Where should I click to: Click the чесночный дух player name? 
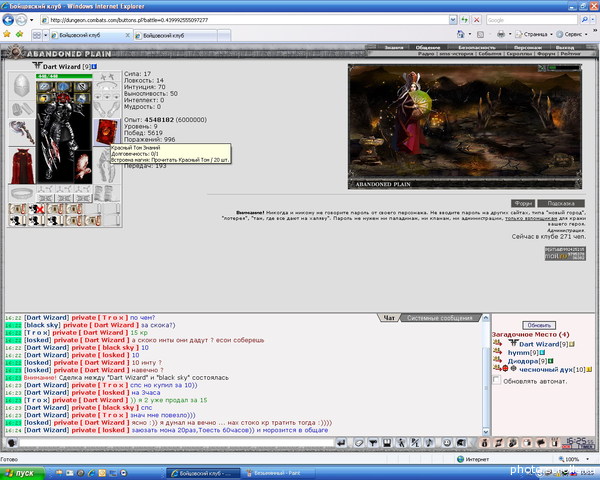tap(546, 369)
